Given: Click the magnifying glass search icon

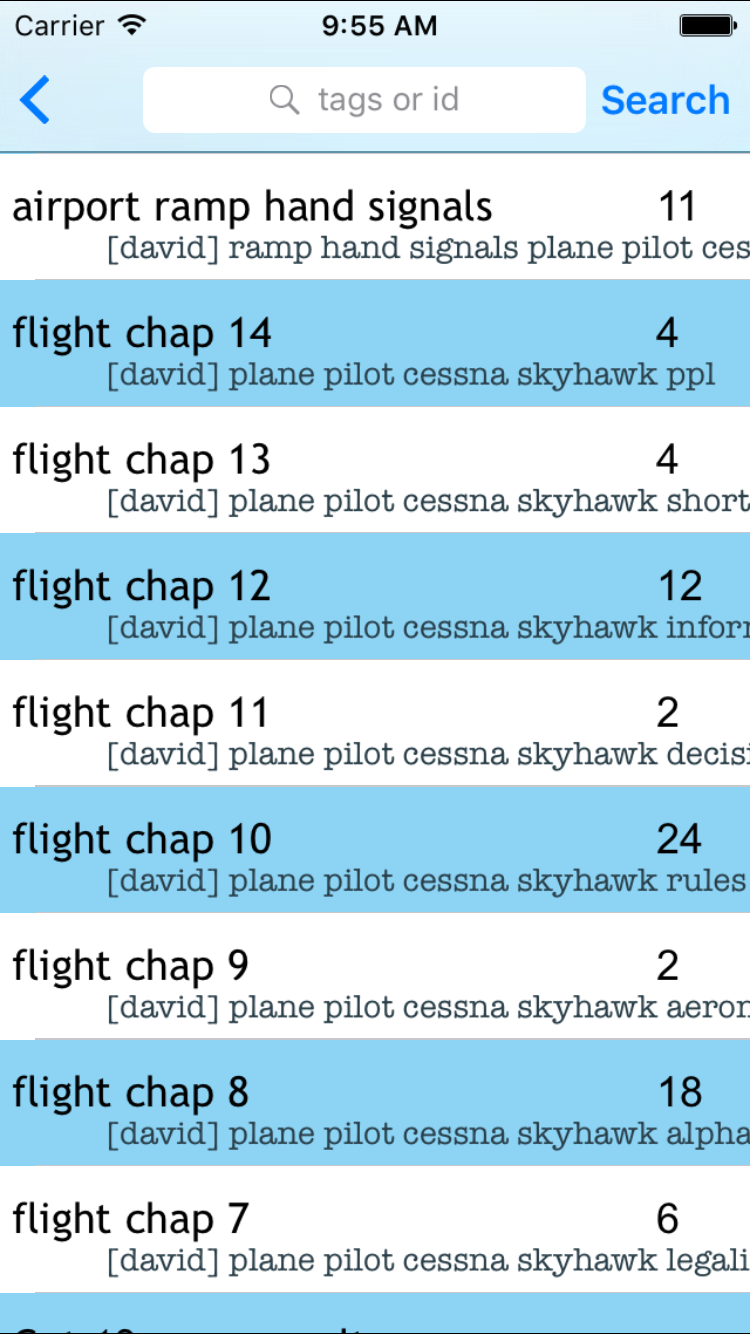Looking at the screenshot, I should (x=285, y=100).
